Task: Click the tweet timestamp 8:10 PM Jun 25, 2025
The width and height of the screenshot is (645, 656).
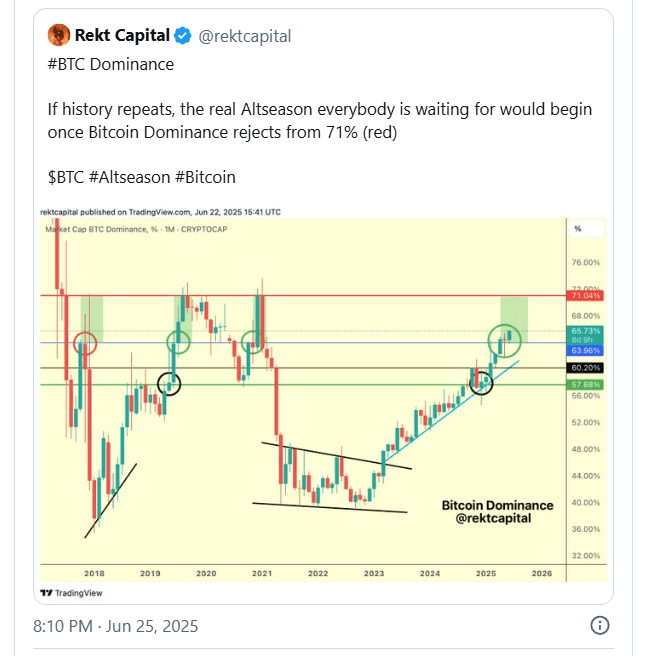Action: click(115, 626)
